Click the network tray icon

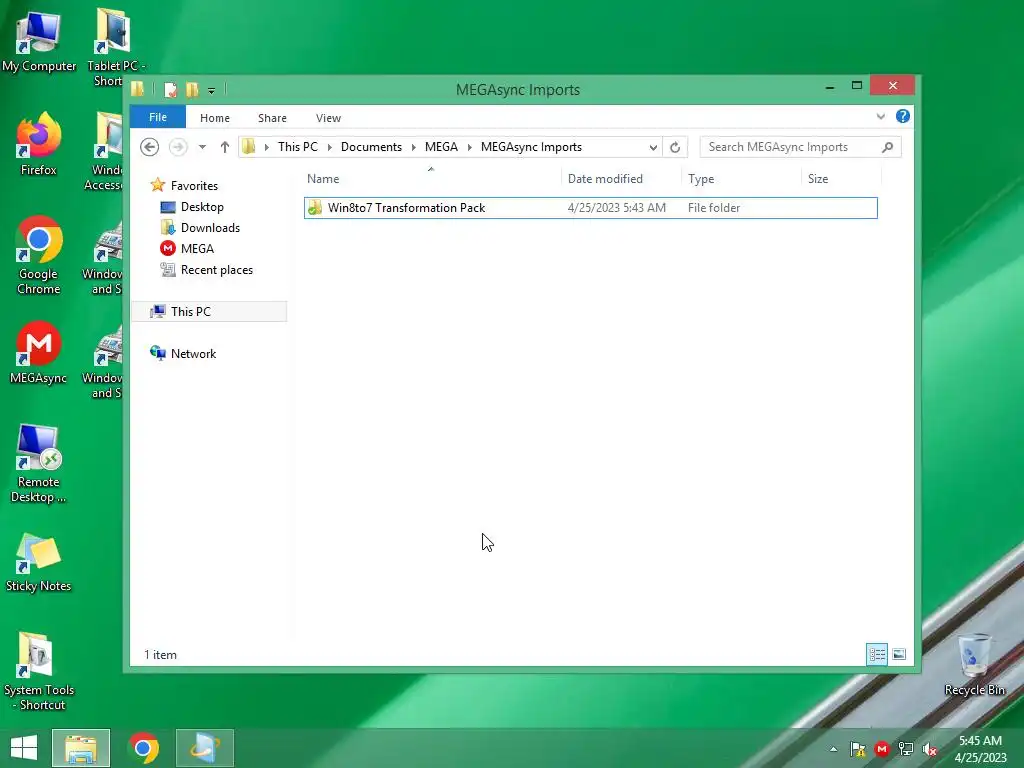[906, 749]
